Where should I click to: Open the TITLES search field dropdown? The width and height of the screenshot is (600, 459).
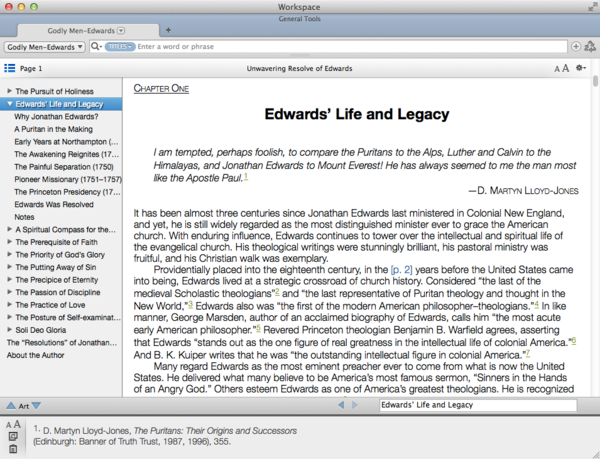click(x=120, y=46)
